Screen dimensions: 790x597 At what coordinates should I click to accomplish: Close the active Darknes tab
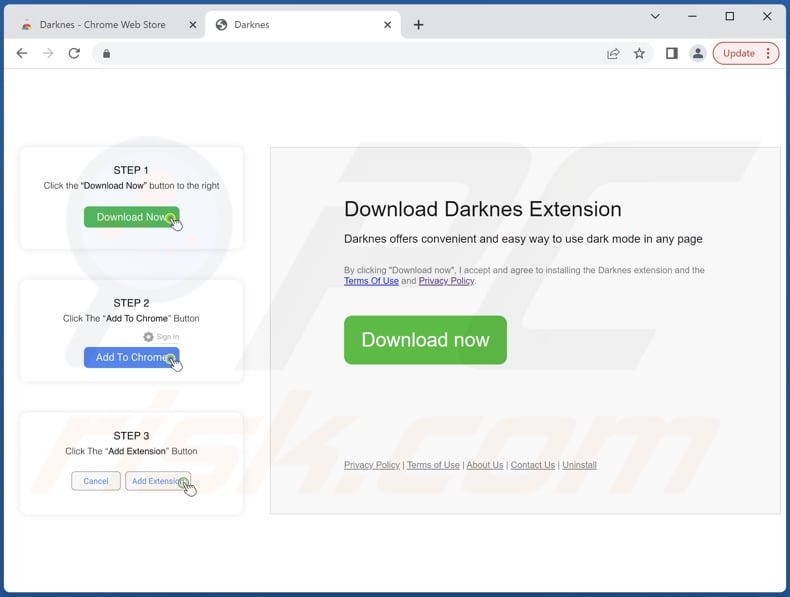(x=387, y=25)
